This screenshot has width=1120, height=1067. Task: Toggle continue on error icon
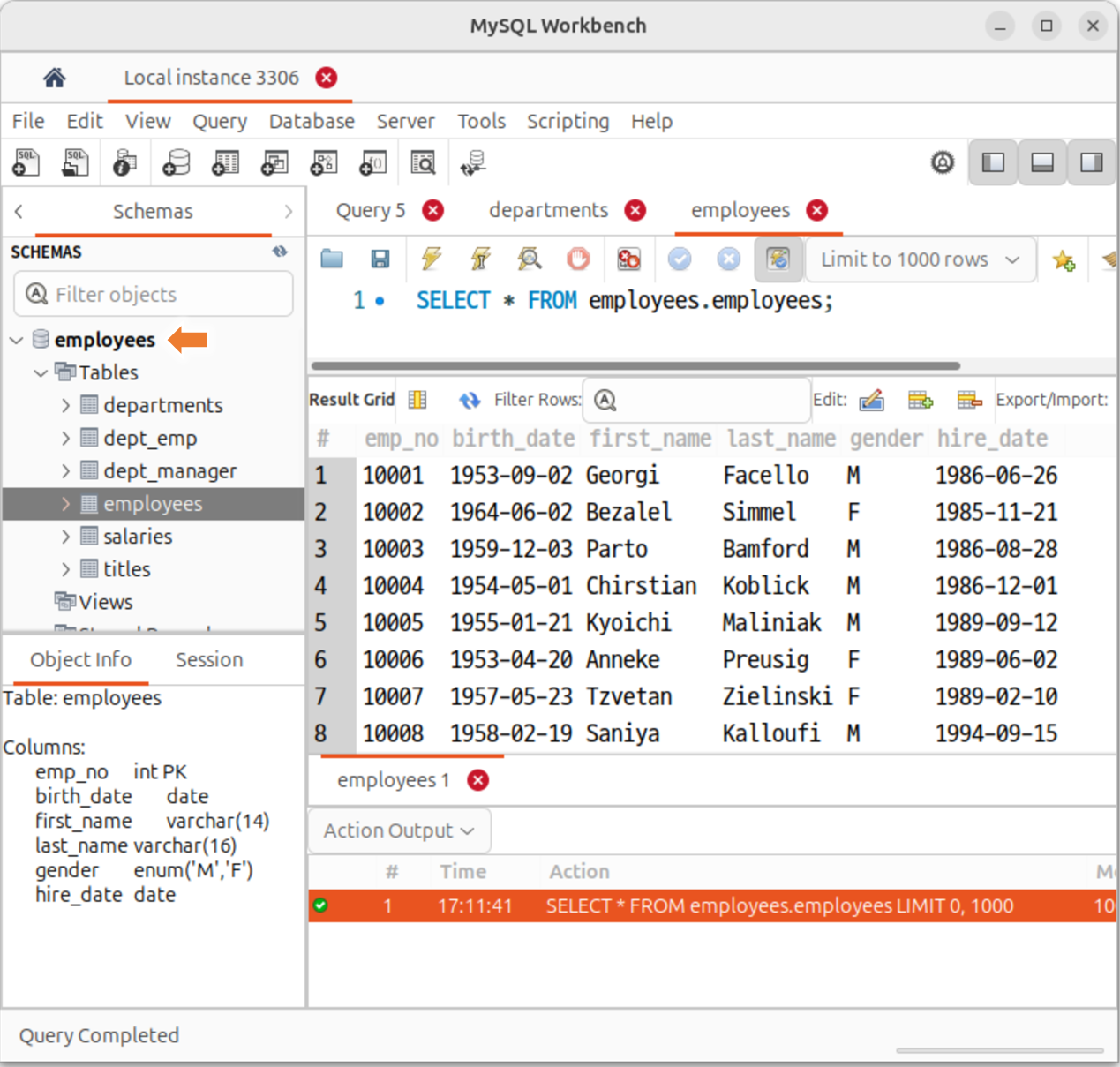628,259
